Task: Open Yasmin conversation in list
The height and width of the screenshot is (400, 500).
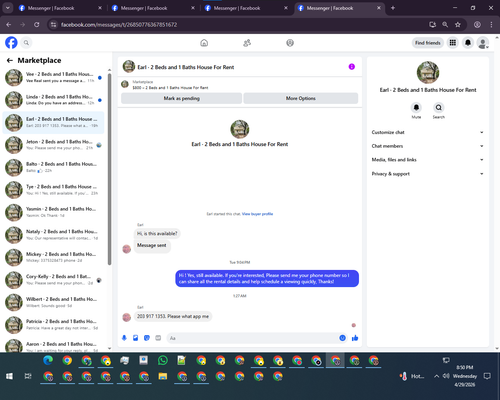Action: (x=53, y=212)
